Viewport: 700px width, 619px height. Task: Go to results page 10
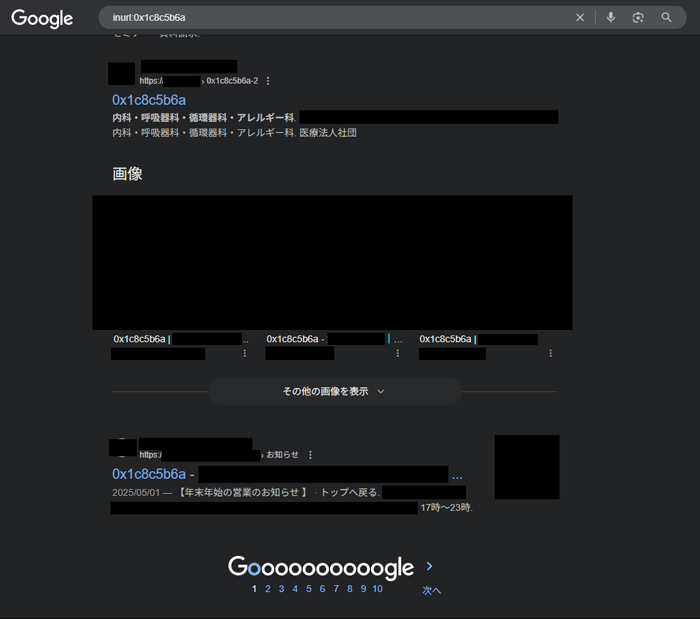378,589
